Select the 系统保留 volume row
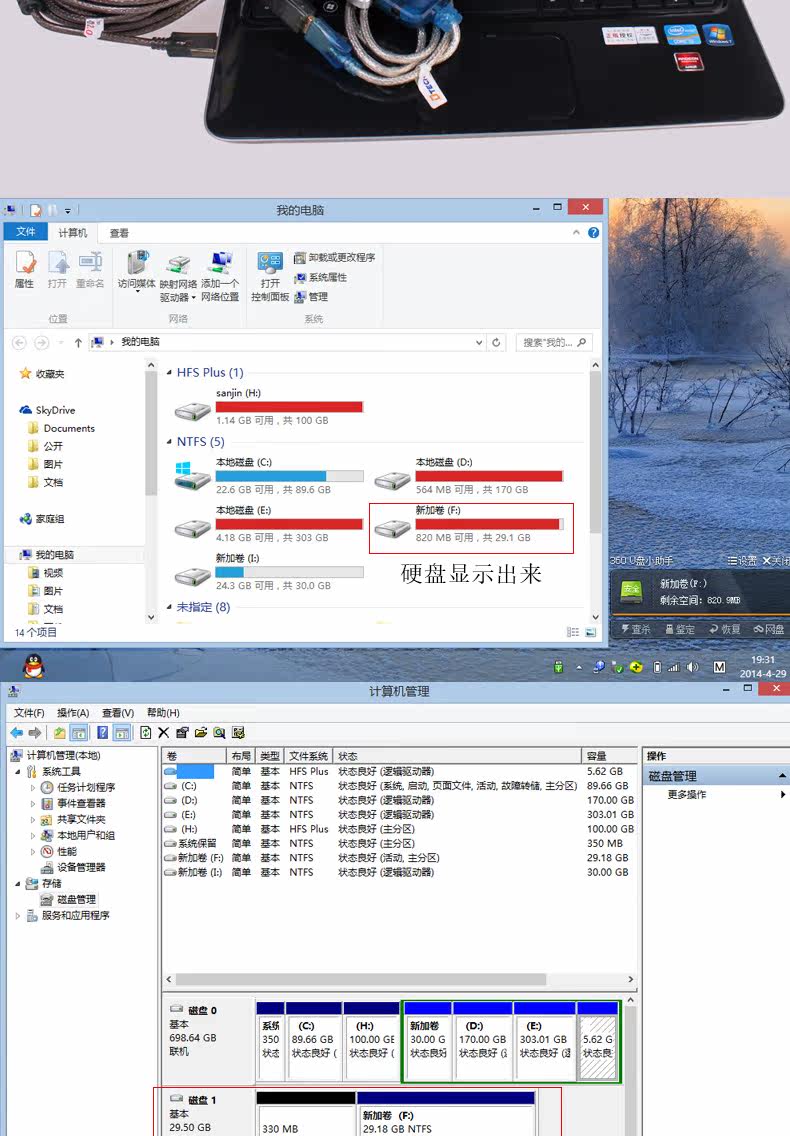Screen dimensions: 790x1136 [x=400, y=843]
